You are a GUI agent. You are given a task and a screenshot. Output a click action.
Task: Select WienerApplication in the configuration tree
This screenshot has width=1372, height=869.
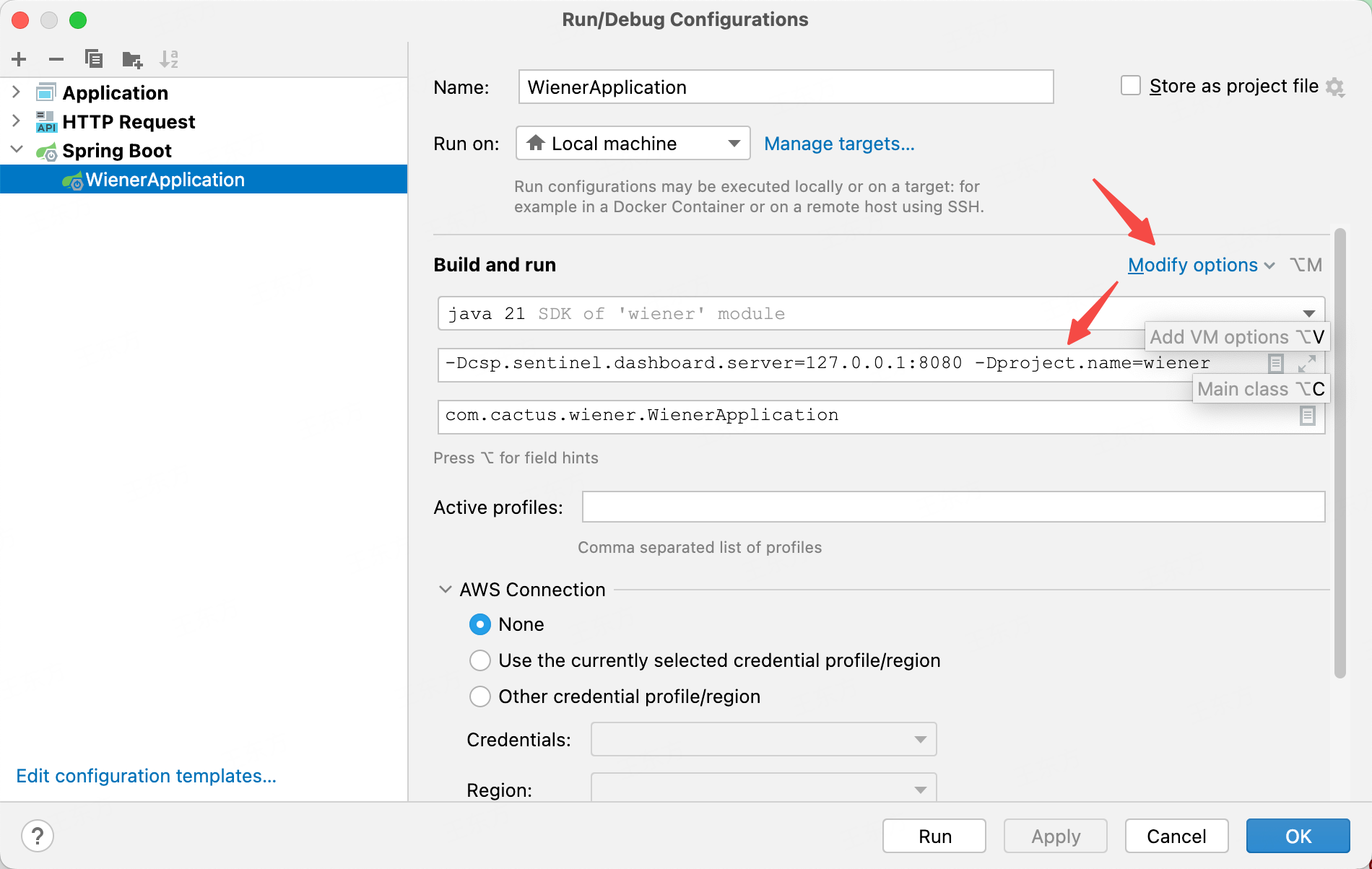(x=165, y=180)
